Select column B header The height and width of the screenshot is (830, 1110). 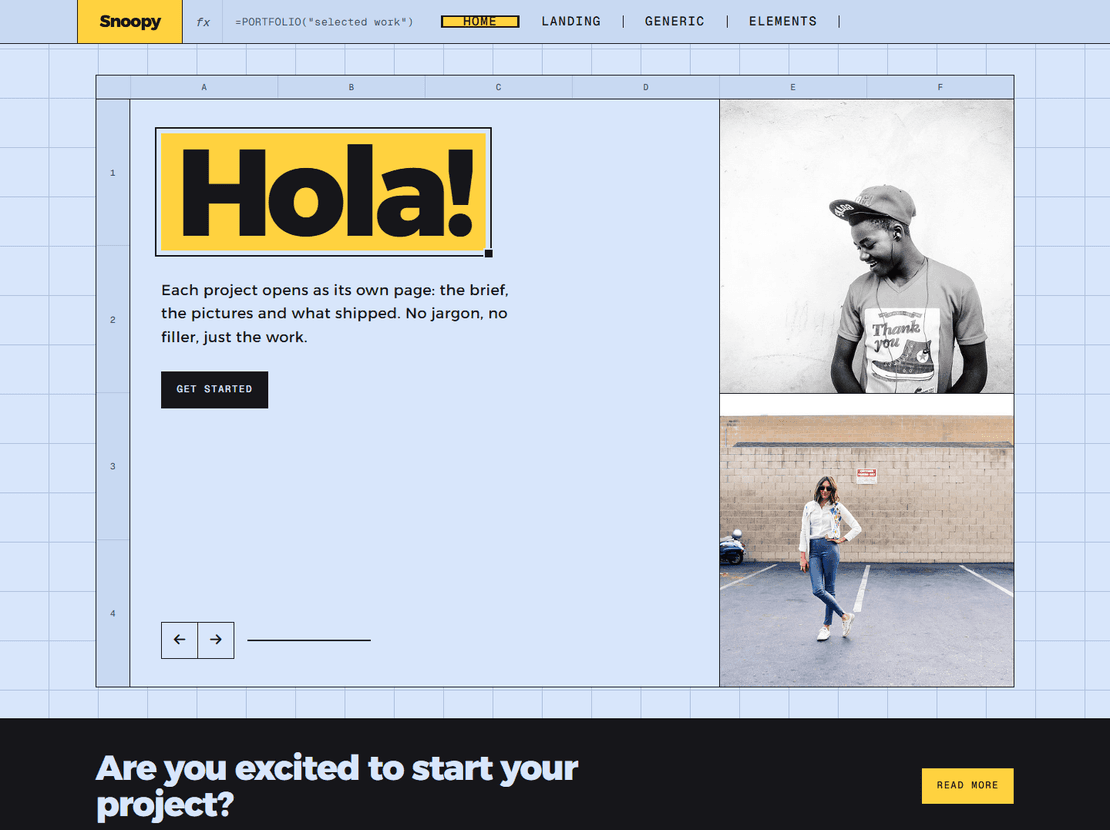(x=351, y=87)
